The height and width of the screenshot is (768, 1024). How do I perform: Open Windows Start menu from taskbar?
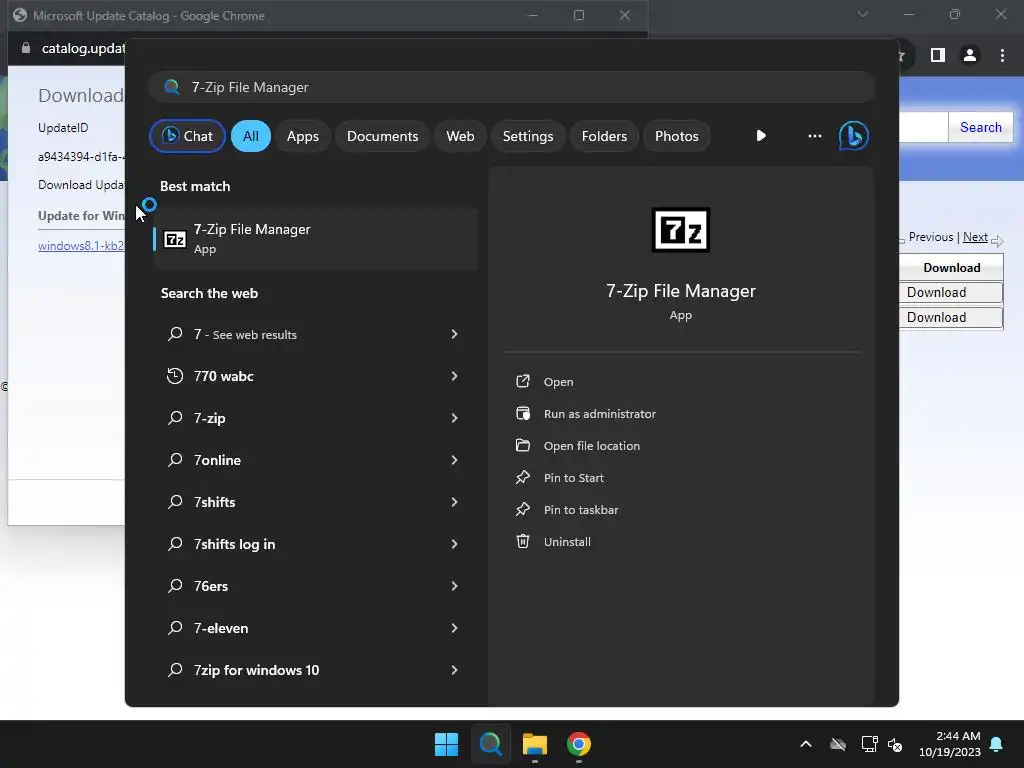[447, 744]
